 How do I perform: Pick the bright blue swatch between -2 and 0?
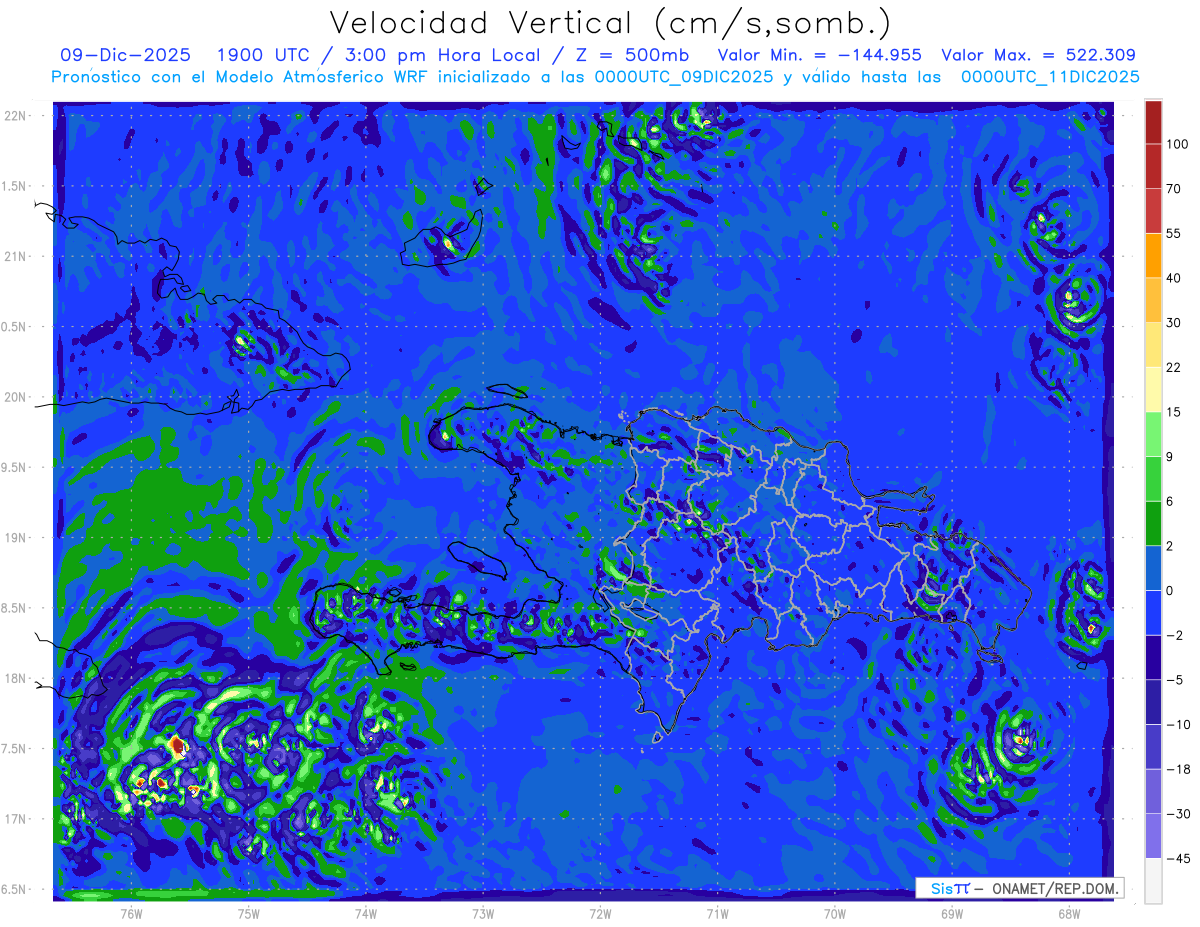tap(1153, 612)
